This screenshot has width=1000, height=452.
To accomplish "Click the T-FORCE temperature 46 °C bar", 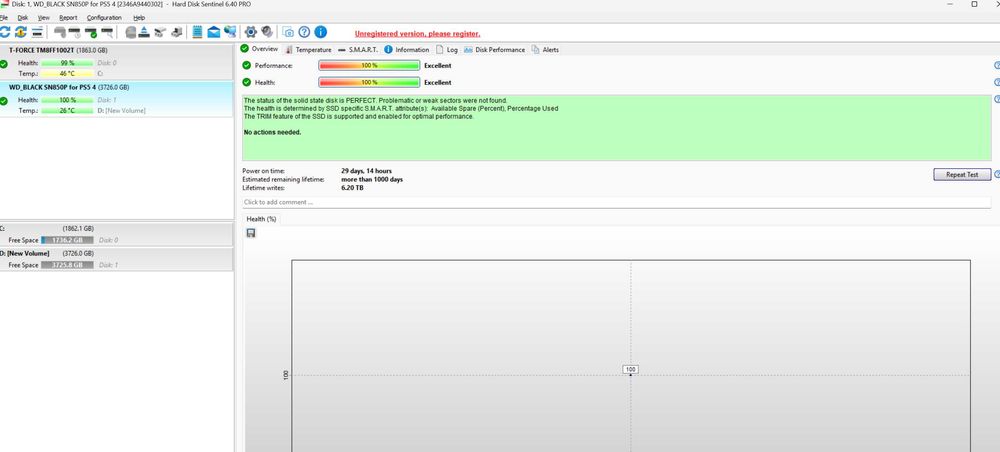I will point(67,73).
